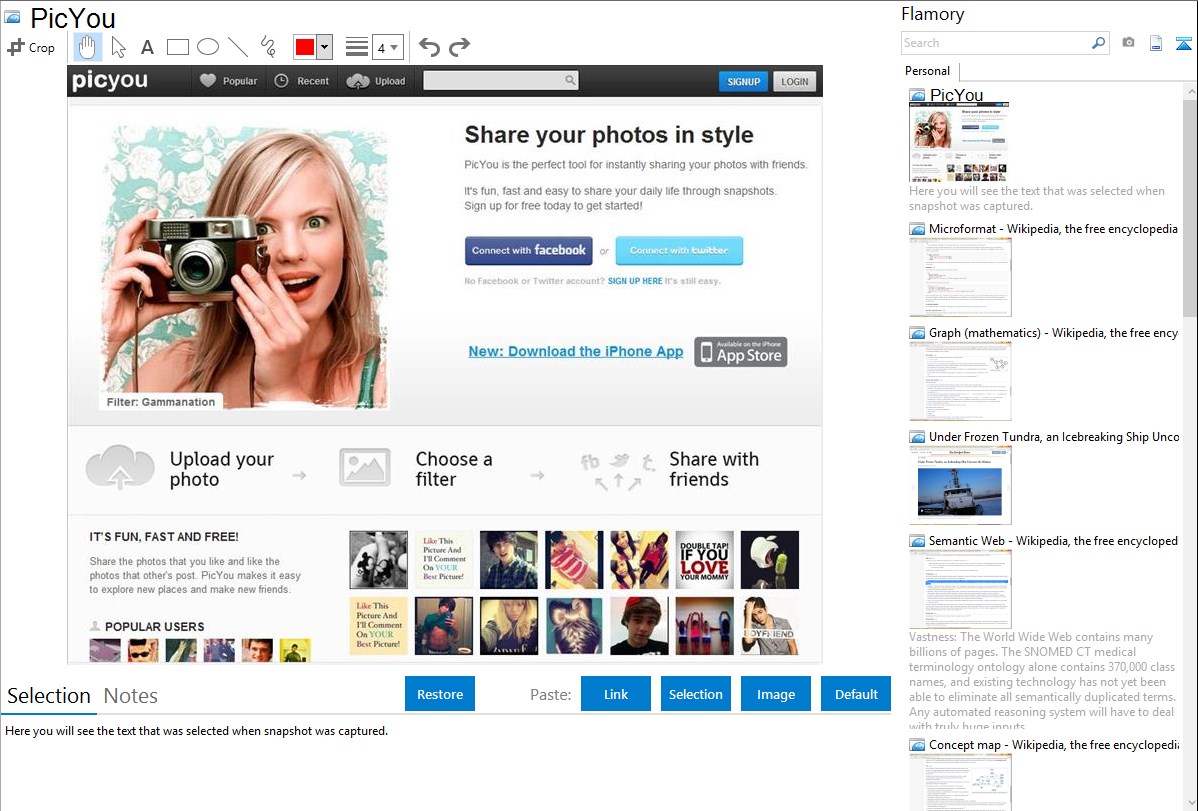Open the line width dropdown showing 4
The height and width of the screenshot is (811, 1198).
tap(387, 47)
